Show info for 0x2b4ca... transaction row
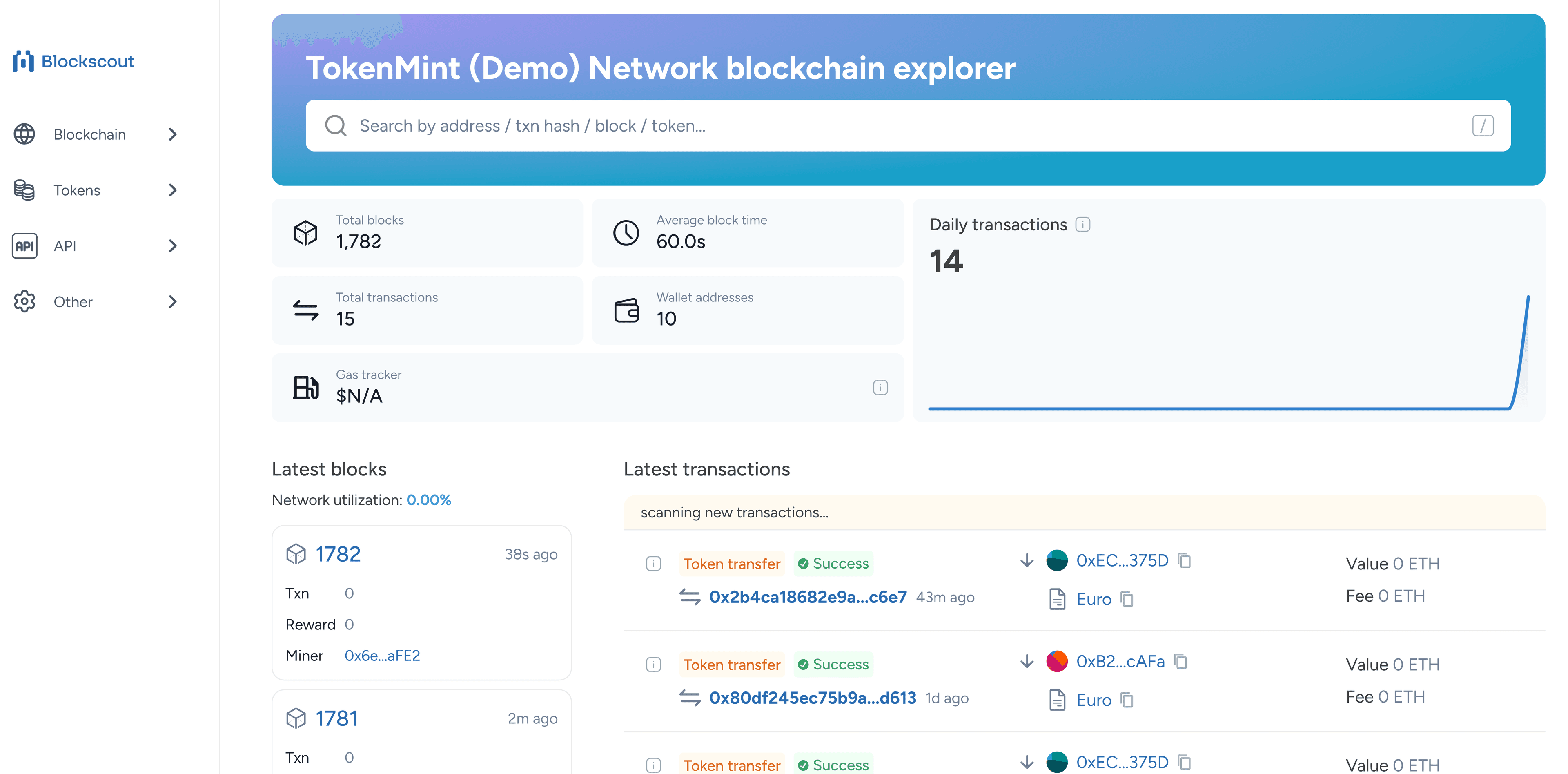This screenshot has width=1568, height=774. tap(653, 563)
